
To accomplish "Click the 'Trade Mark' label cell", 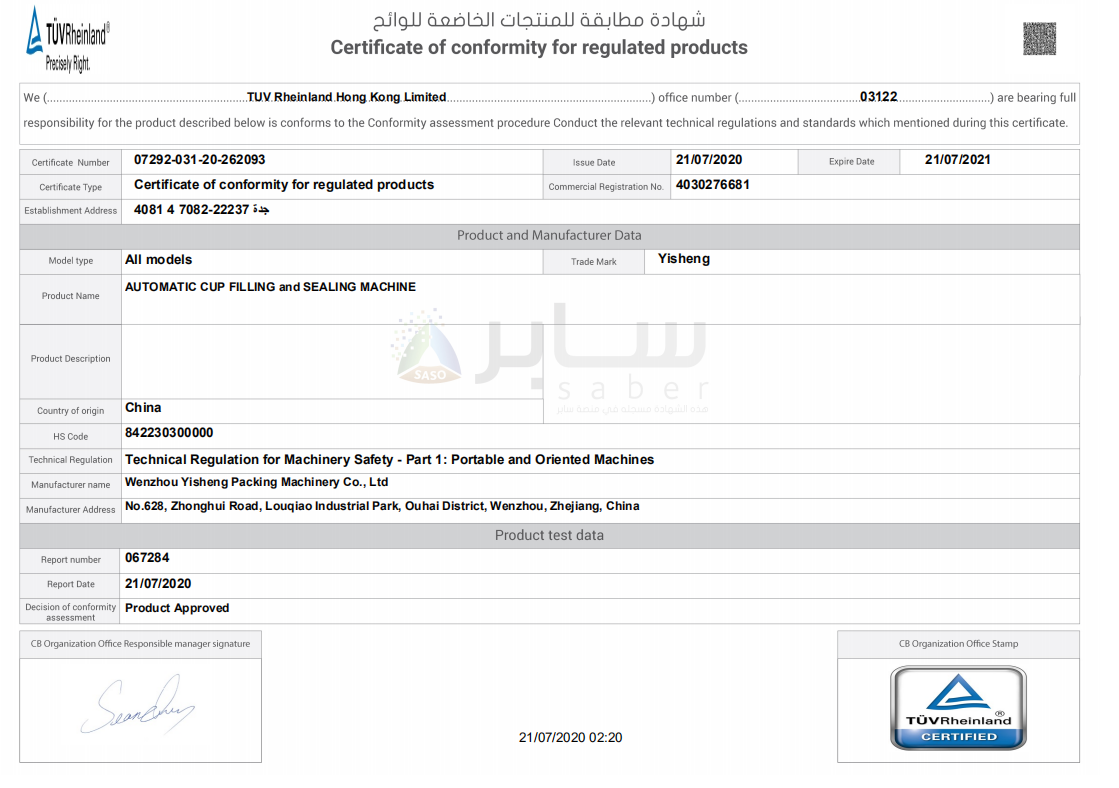I will click(x=594, y=262).
